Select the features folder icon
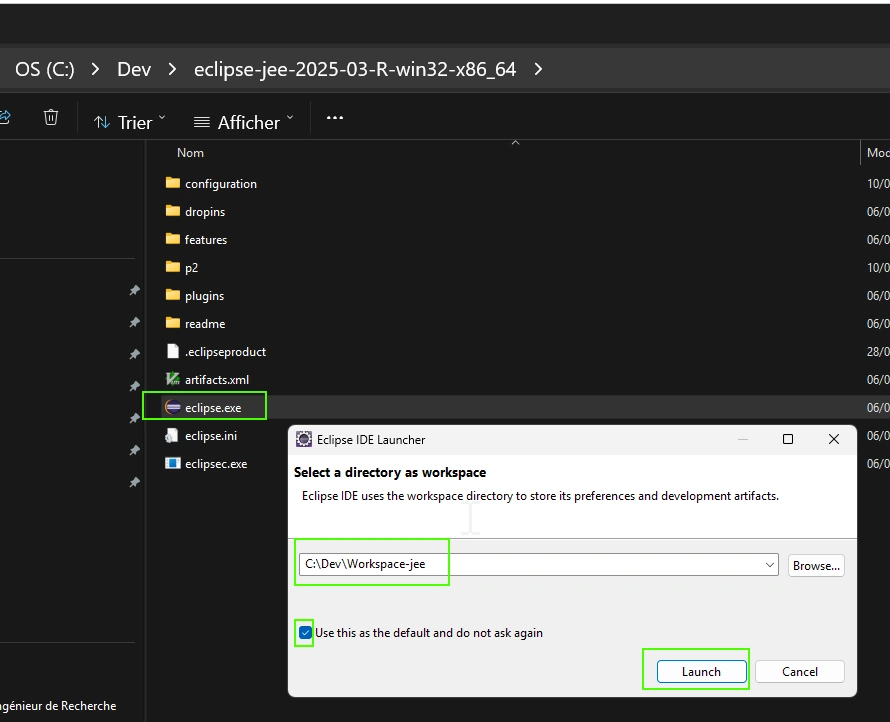Screen dimensions: 890x722 [x=173, y=239]
